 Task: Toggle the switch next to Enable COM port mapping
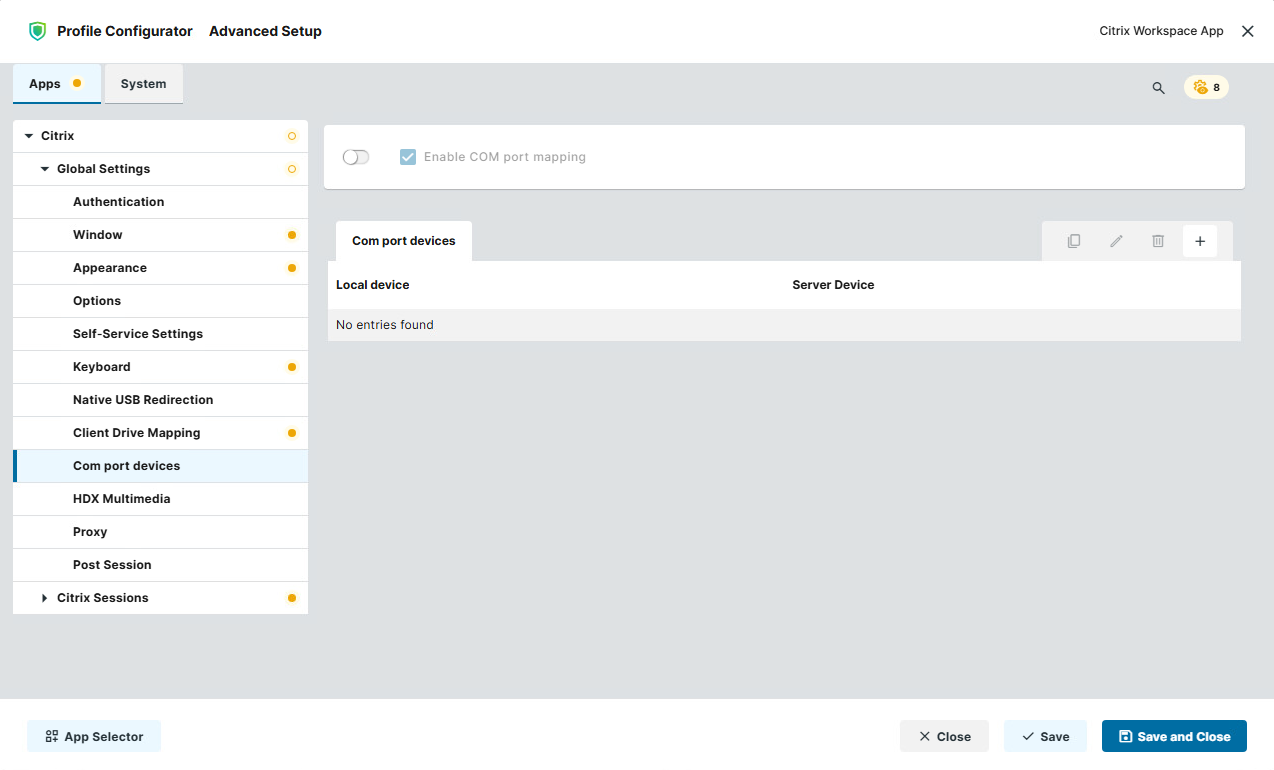coord(356,157)
